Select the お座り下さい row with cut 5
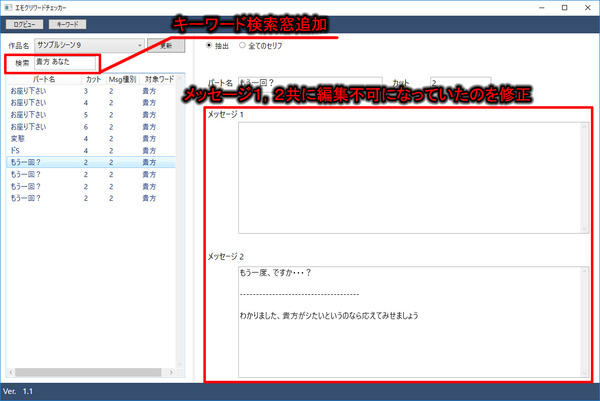600x401 pixels. (x=91, y=115)
